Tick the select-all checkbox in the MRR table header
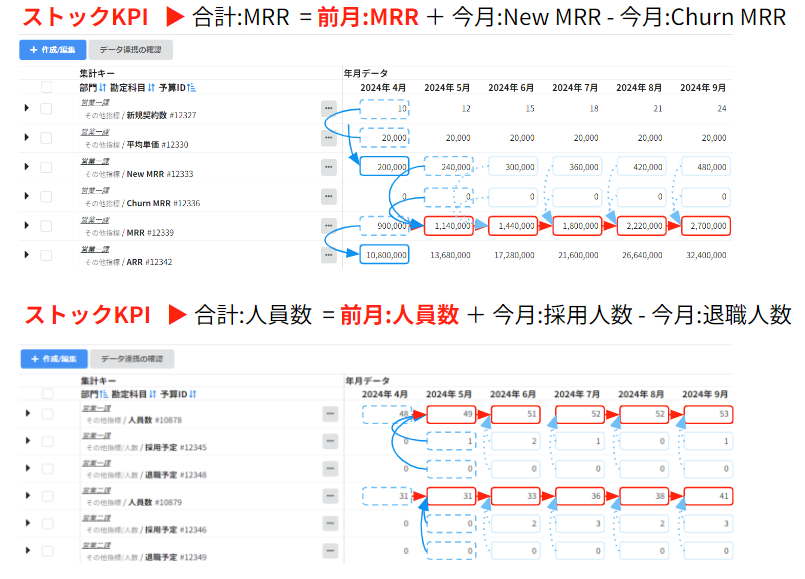 tap(46, 87)
